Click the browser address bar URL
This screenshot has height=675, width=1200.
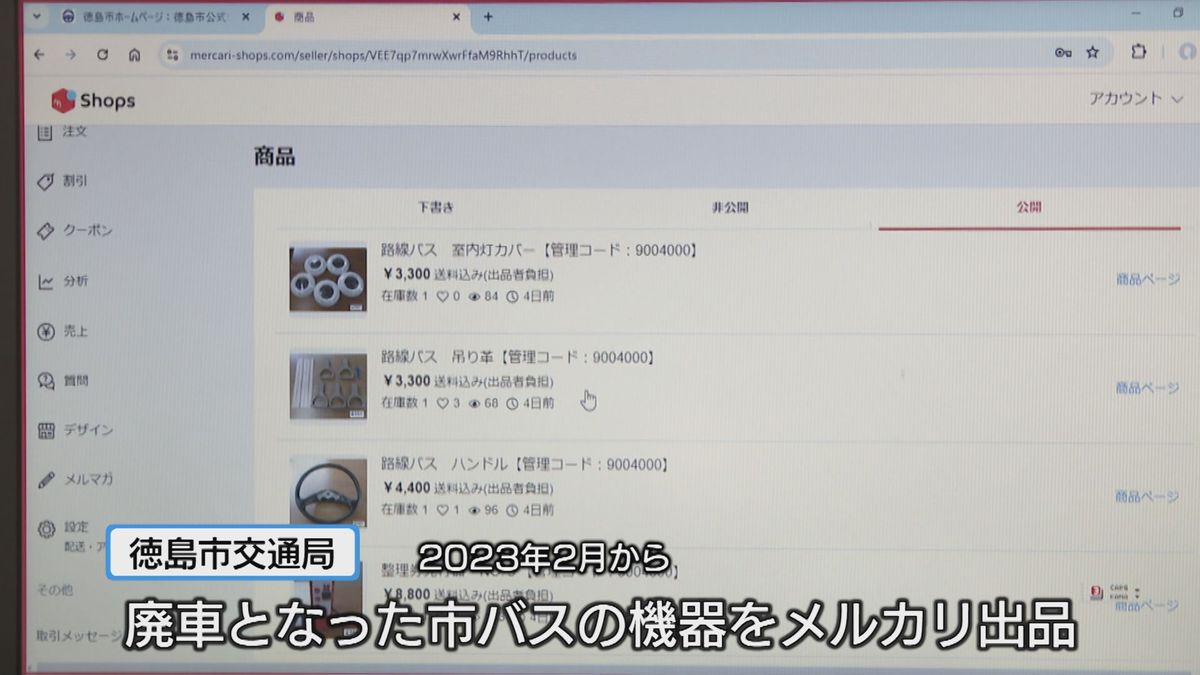383,55
